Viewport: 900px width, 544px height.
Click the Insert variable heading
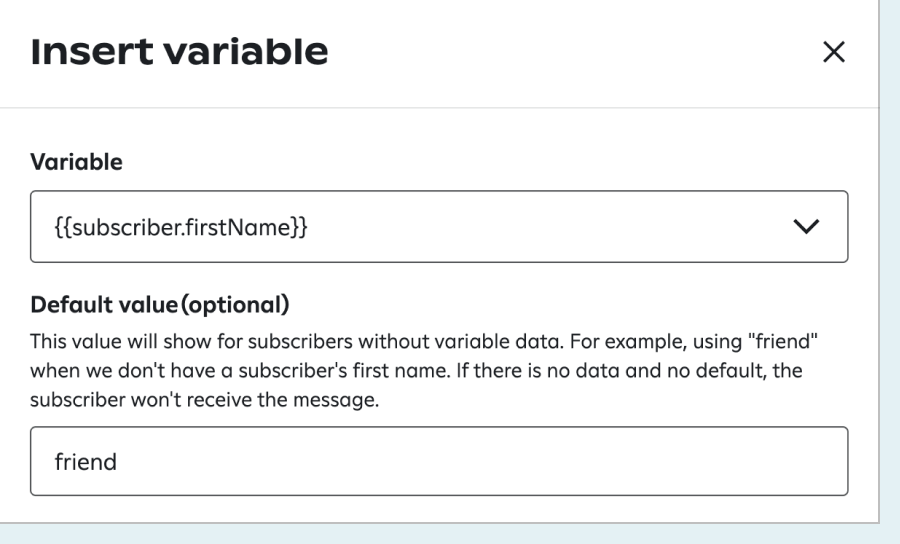[x=179, y=52]
